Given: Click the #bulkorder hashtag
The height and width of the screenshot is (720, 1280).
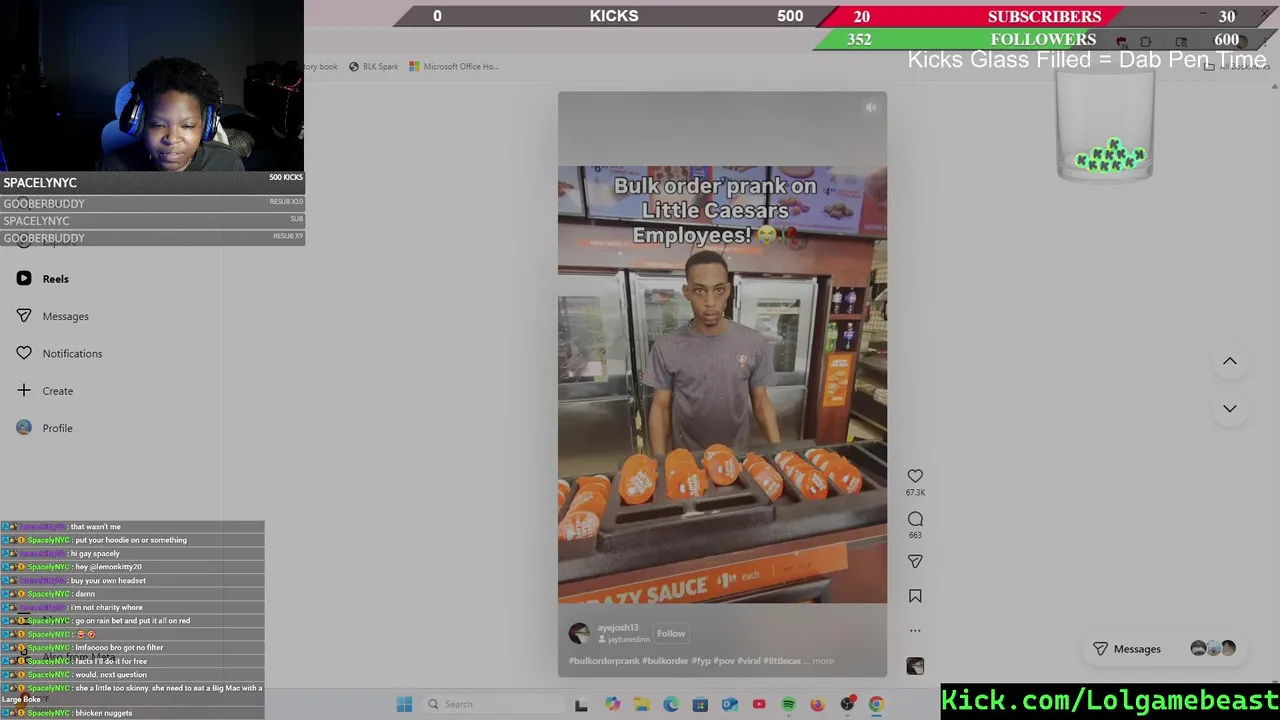Looking at the screenshot, I should [665, 661].
